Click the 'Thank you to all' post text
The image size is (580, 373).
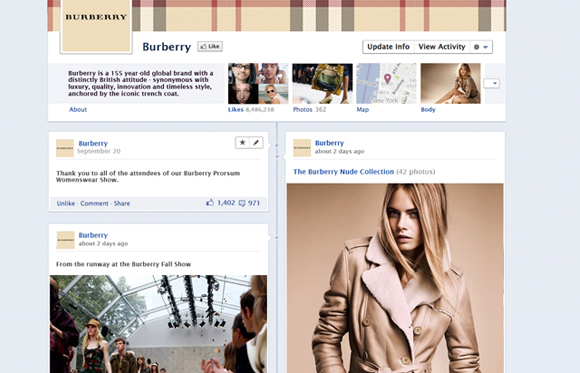(148, 176)
